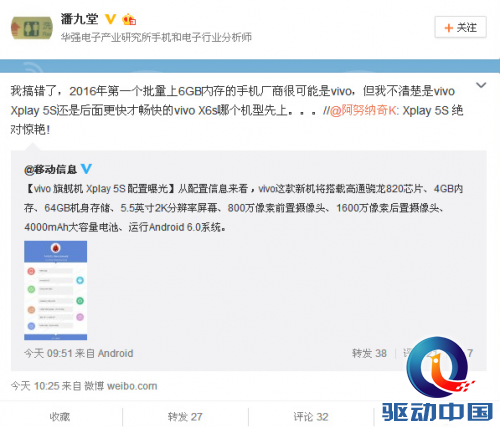Screen dimensions: 500x428
Task: Open 潘九堂's profile avatar
Action: tap(32, 28)
